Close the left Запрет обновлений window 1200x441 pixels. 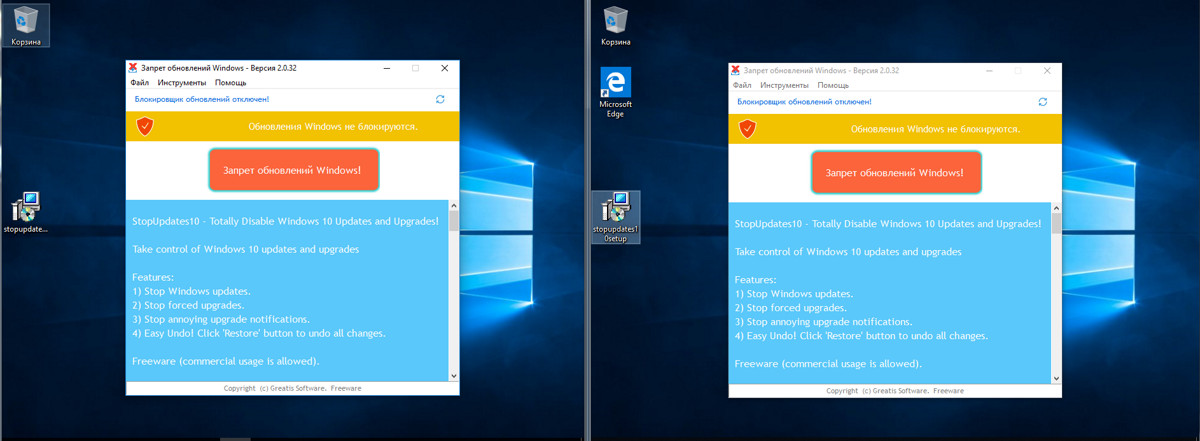point(445,68)
